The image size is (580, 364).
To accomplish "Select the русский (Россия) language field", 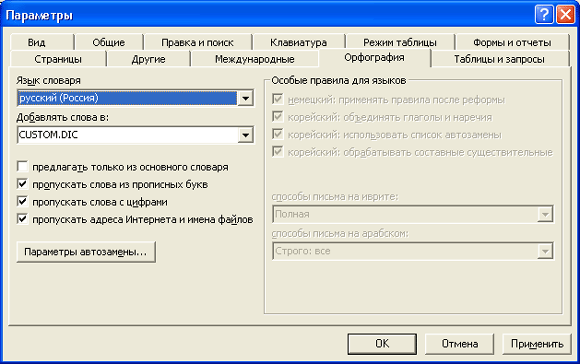I will 127,98.
